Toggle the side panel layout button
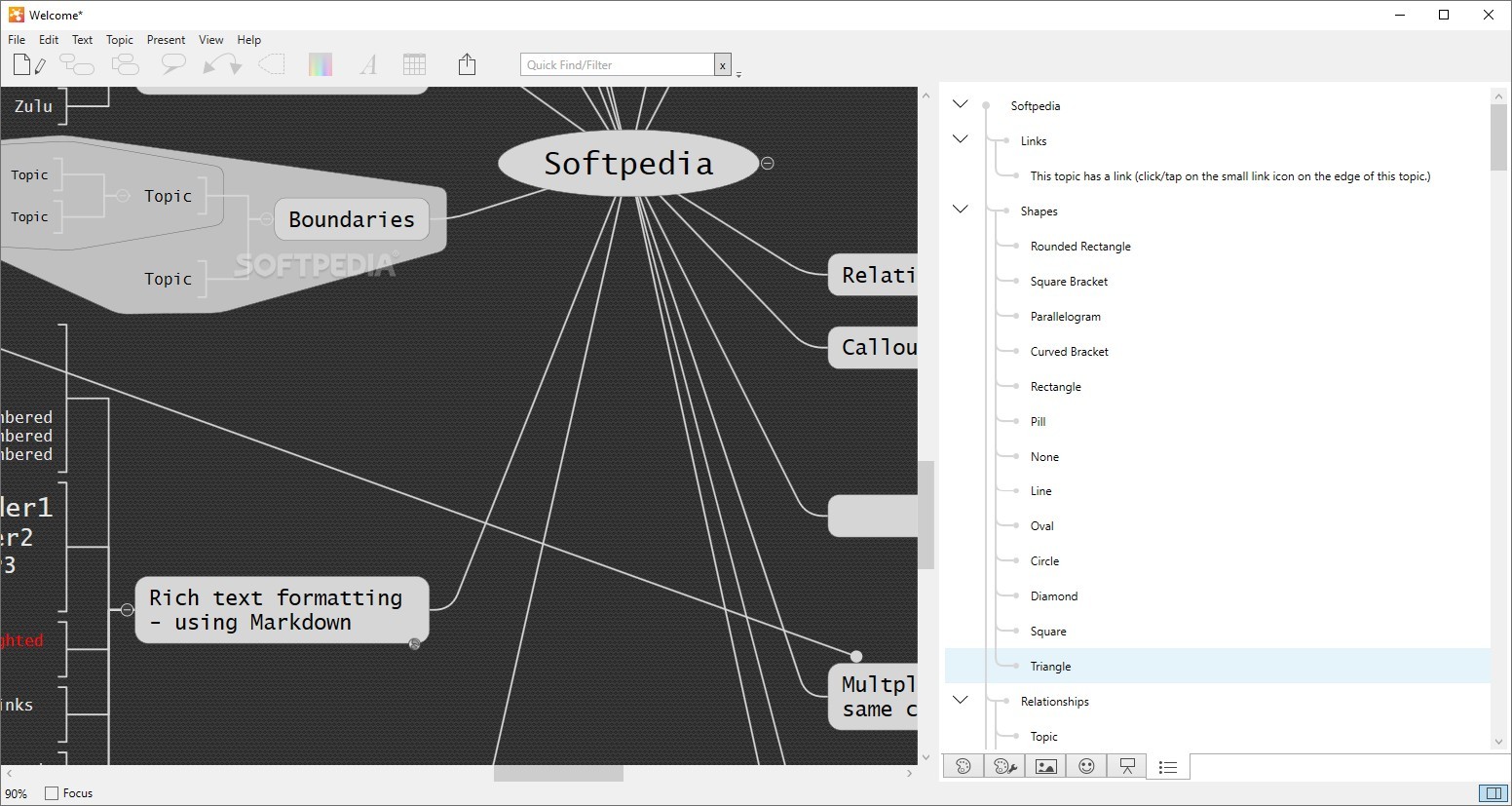 pyautogui.click(x=1492, y=793)
